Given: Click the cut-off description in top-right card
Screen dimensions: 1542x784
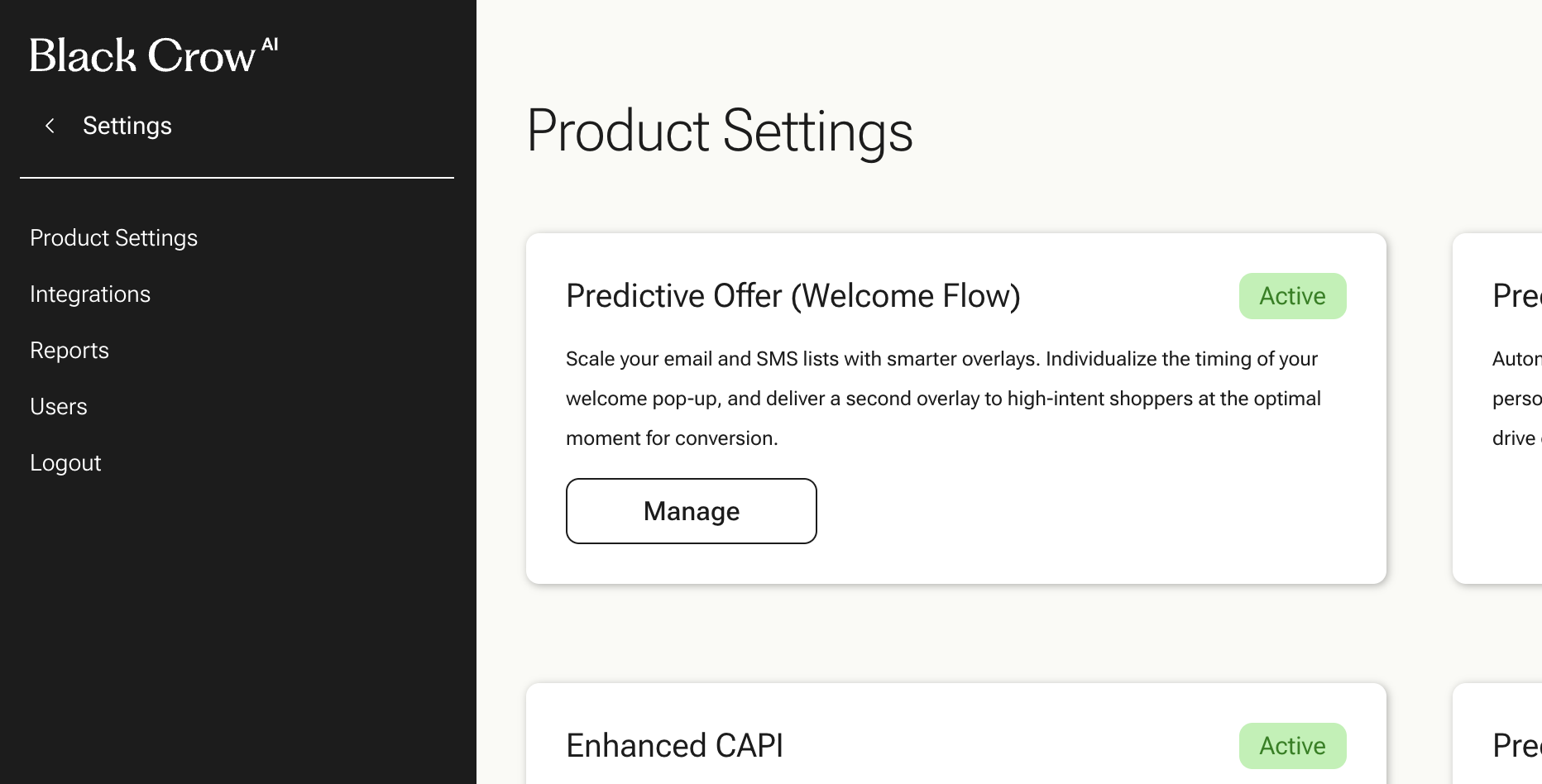Looking at the screenshot, I should [1516, 399].
